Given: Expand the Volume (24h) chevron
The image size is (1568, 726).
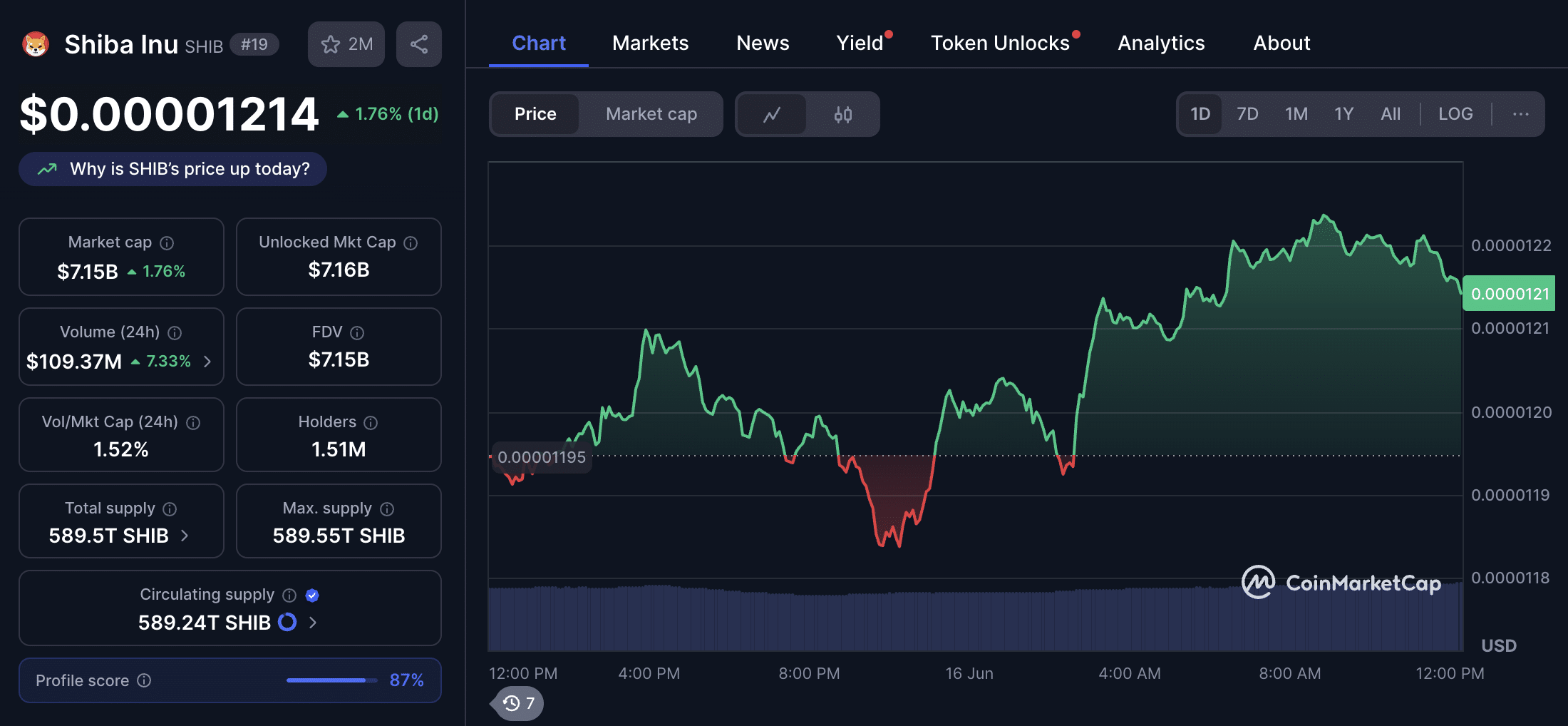Looking at the screenshot, I should [x=207, y=362].
